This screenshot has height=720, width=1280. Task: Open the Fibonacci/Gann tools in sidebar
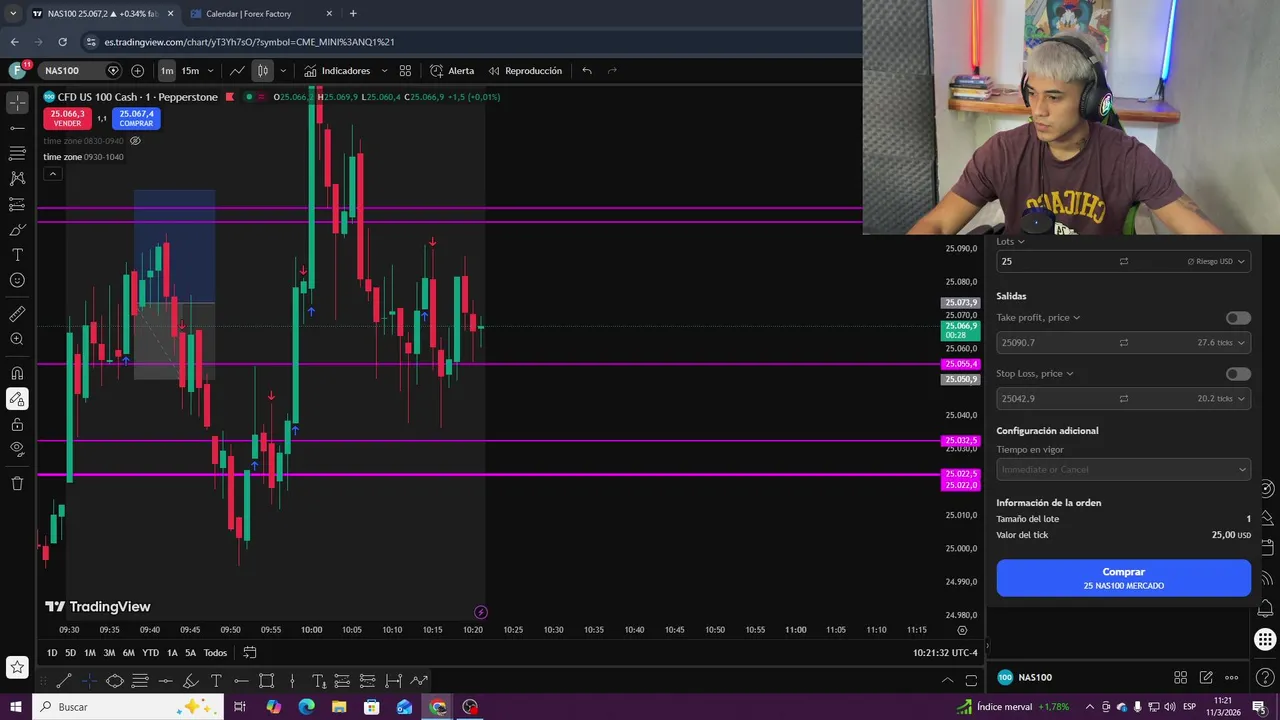(x=17, y=153)
